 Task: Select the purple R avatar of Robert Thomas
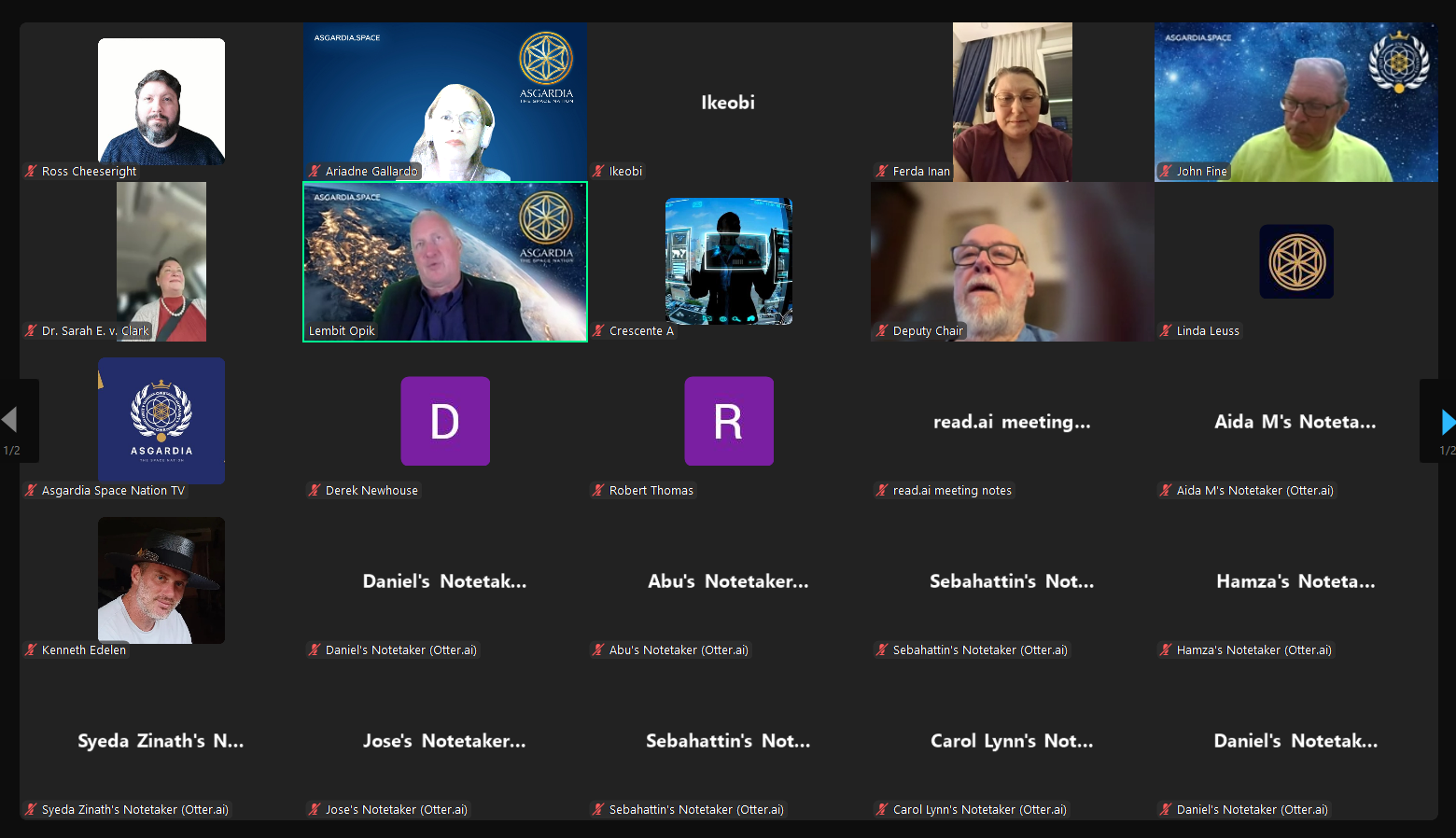[x=729, y=421]
